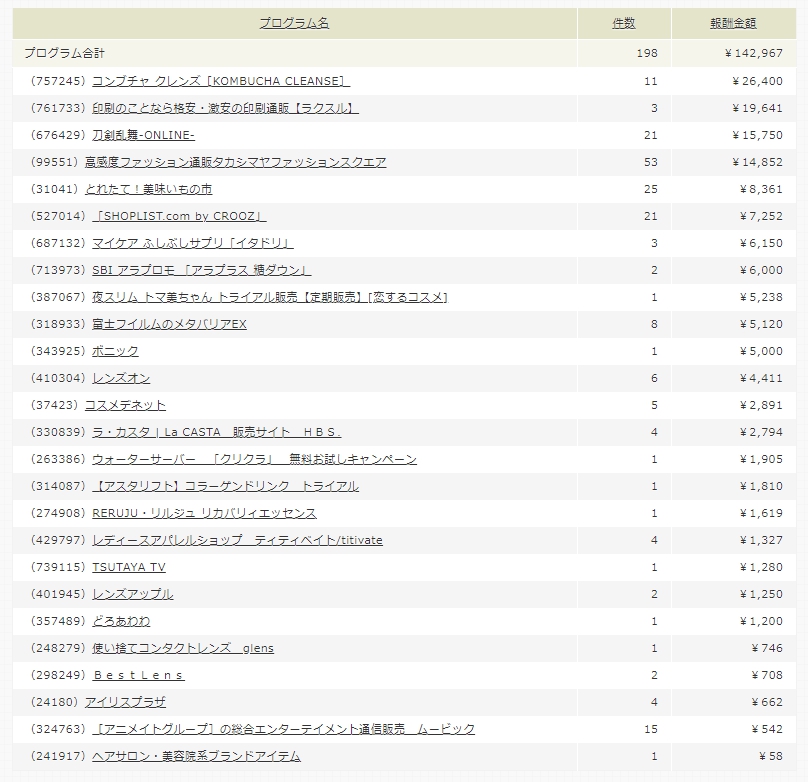Click amount ¥2,891 in コスメデネット row
This screenshot has height=782, width=808.
click(761, 405)
